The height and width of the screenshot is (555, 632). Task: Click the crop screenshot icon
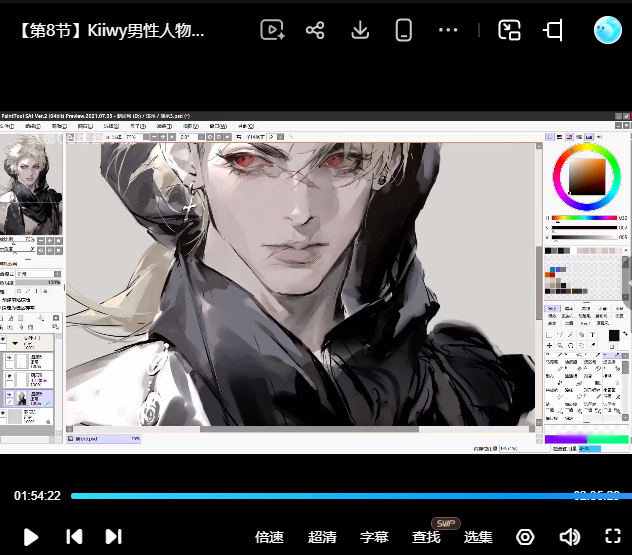(x=553, y=30)
